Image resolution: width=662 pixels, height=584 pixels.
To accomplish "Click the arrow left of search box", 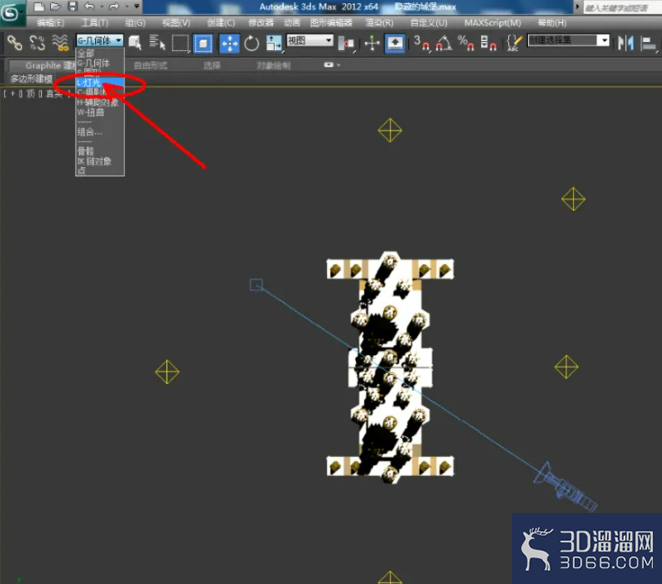I will pyautogui.click(x=578, y=7).
